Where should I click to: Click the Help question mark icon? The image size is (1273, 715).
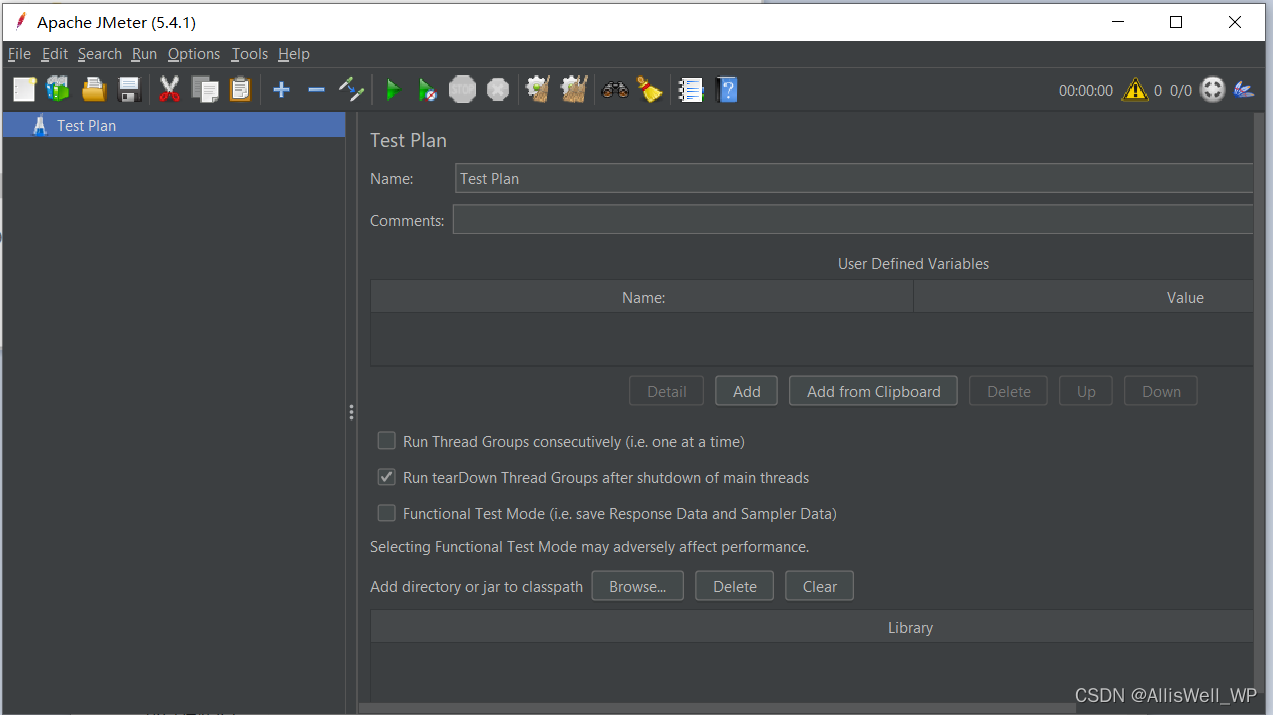point(727,90)
